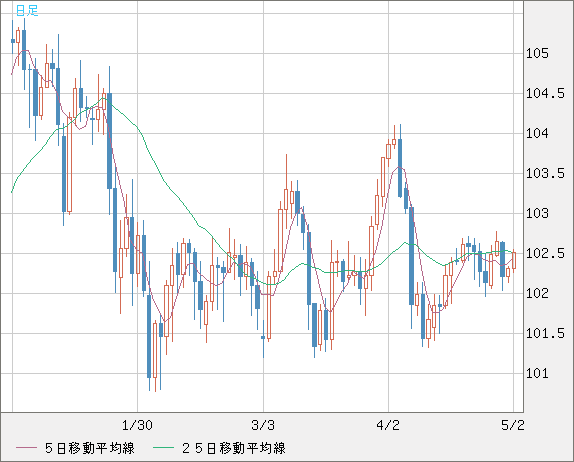The height and width of the screenshot is (462, 574).
Task: Click the 5/2 date label
Action: [512, 425]
